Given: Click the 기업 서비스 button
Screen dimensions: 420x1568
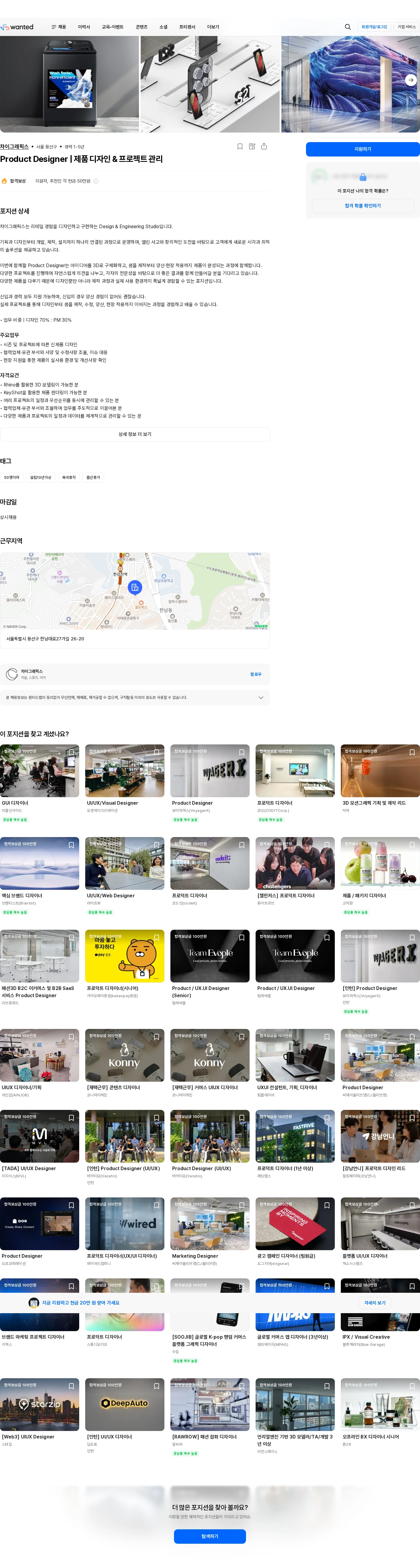Looking at the screenshot, I should click(x=406, y=27).
